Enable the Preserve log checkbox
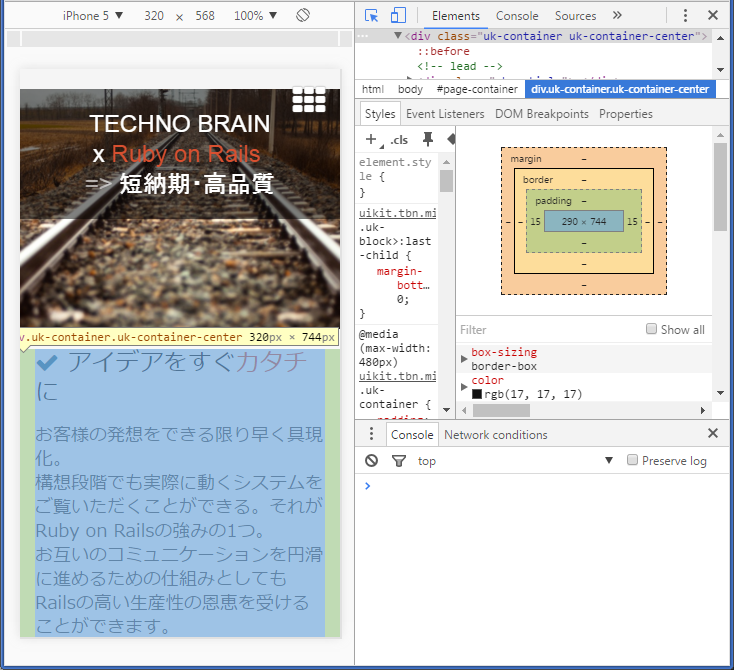734x670 pixels. point(632,460)
